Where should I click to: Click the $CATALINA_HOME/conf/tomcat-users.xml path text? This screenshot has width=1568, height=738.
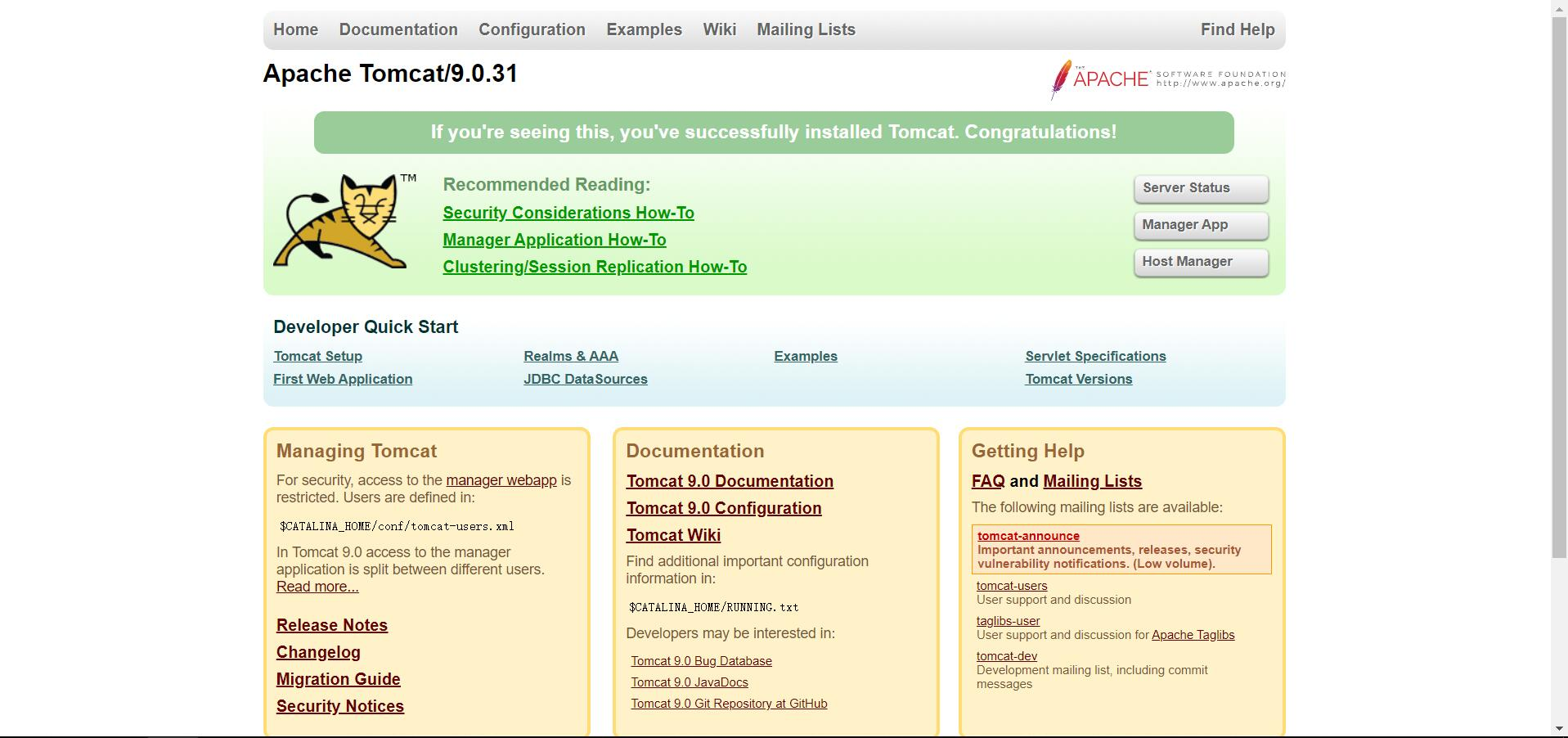(397, 526)
